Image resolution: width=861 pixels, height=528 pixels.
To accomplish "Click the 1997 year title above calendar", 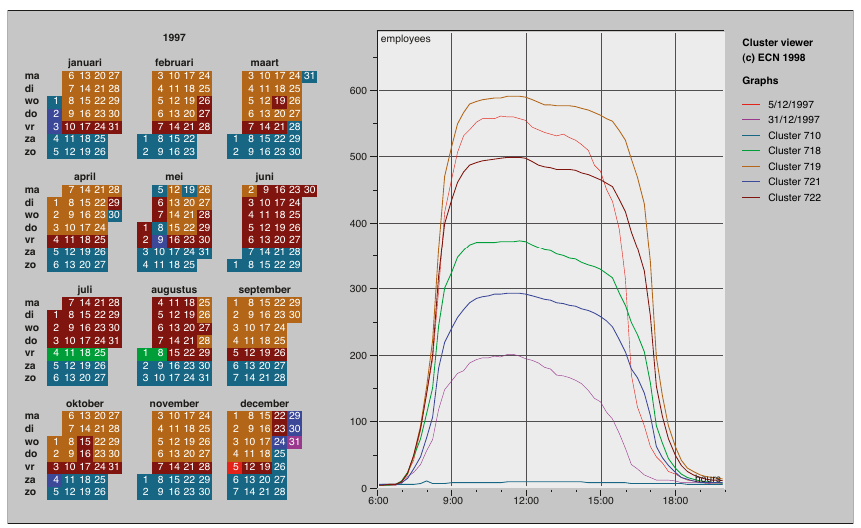I will point(175,37).
